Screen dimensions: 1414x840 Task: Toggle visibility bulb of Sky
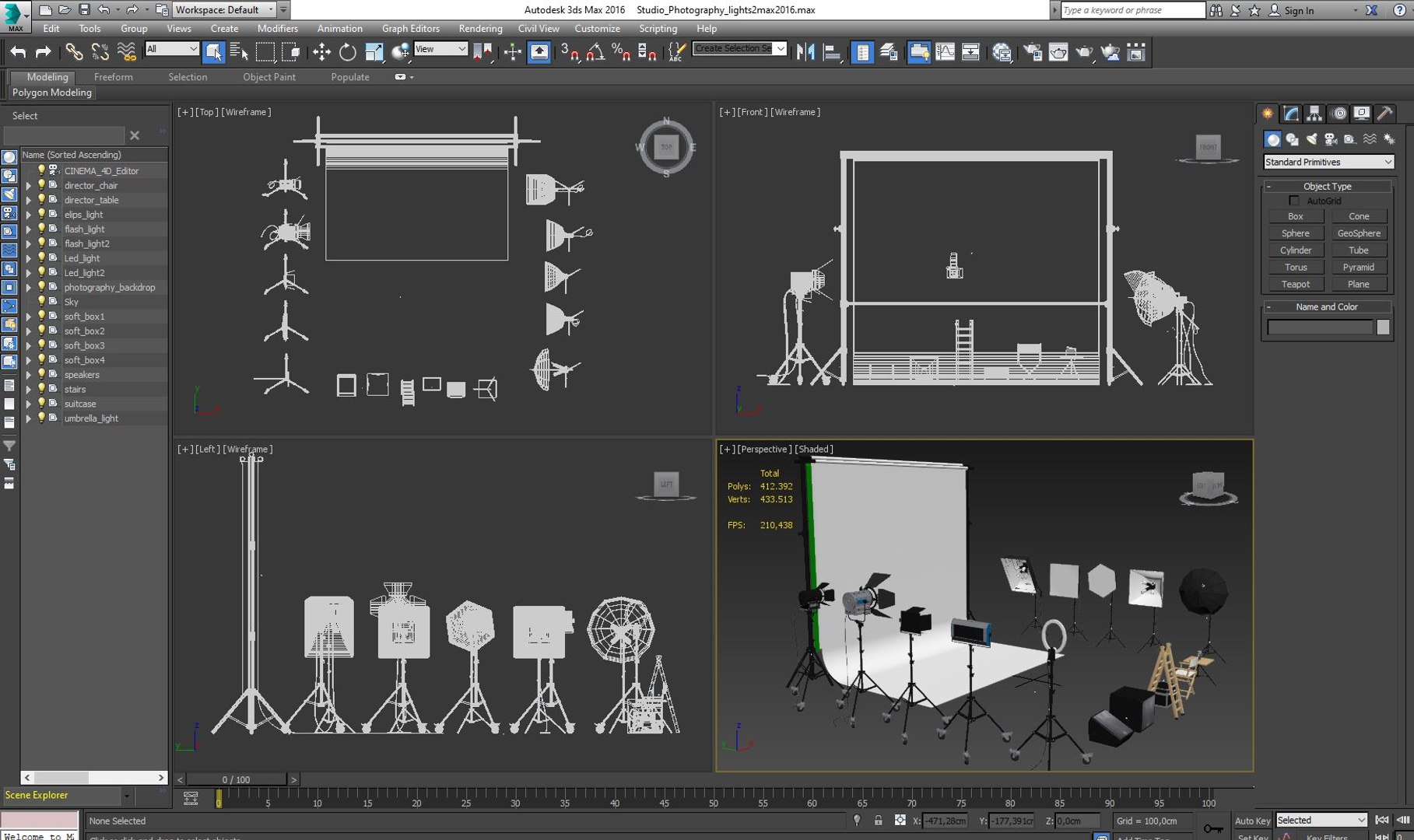[x=42, y=301]
